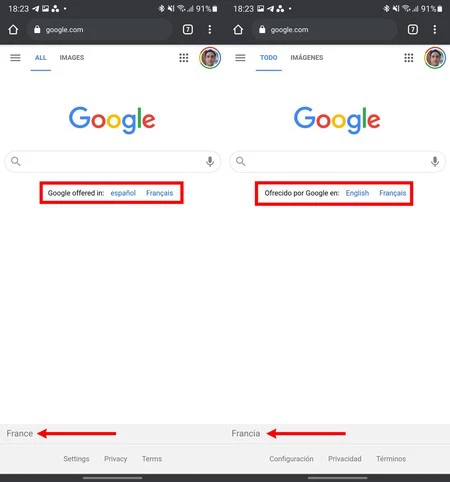Open Google apps grid on English page
The height and width of the screenshot is (482, 450).
click(184, 58)
